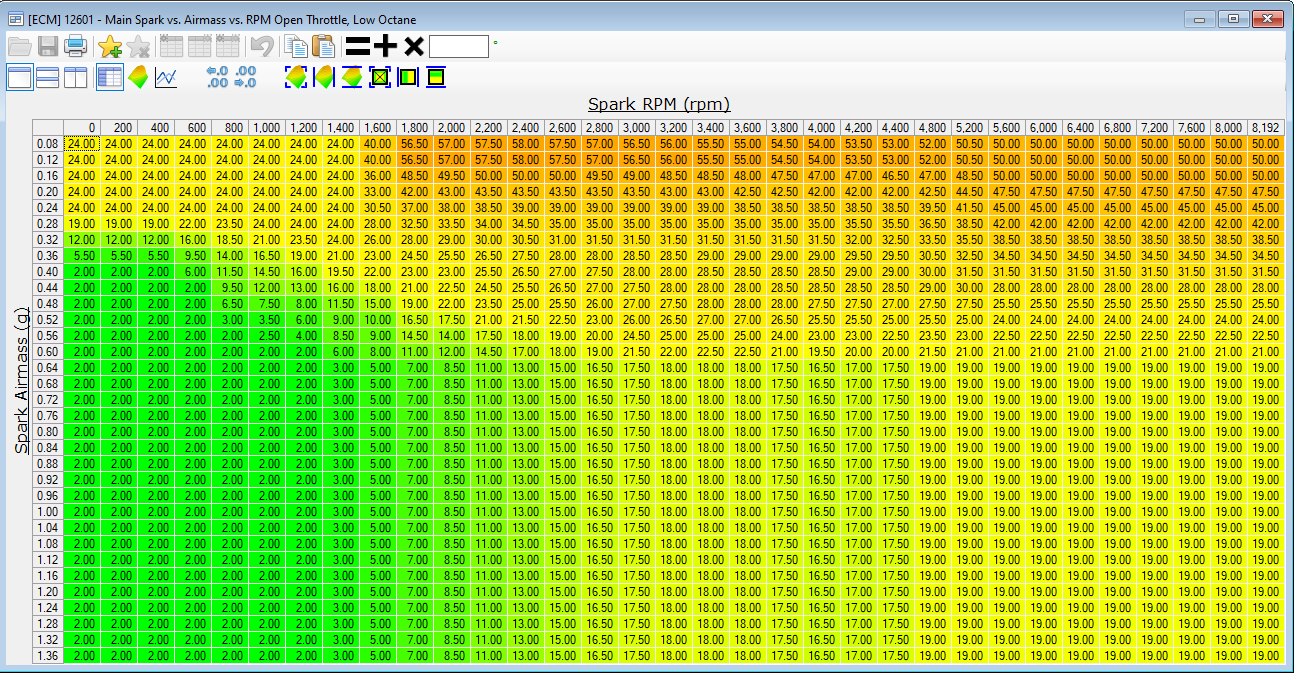Image resolution: width=1294 pixels, height=674 pixels.
Task: Click the square vertical interpolate icon
Action: [435, 77]
